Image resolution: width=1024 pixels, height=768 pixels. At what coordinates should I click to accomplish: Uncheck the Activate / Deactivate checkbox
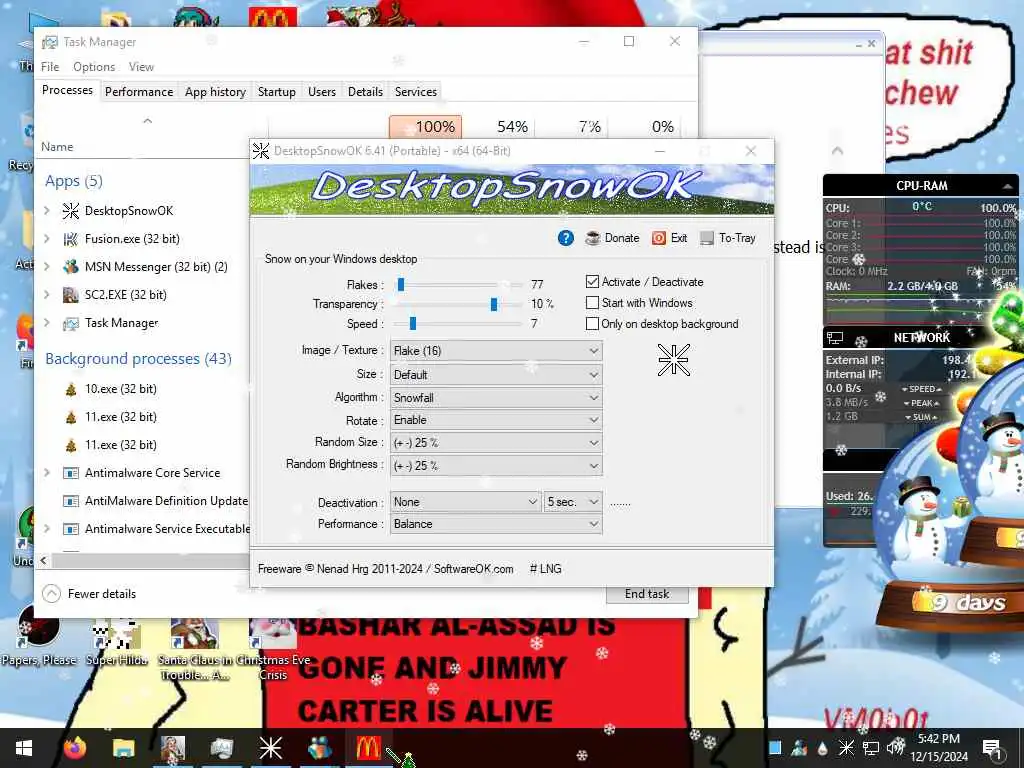592,281
